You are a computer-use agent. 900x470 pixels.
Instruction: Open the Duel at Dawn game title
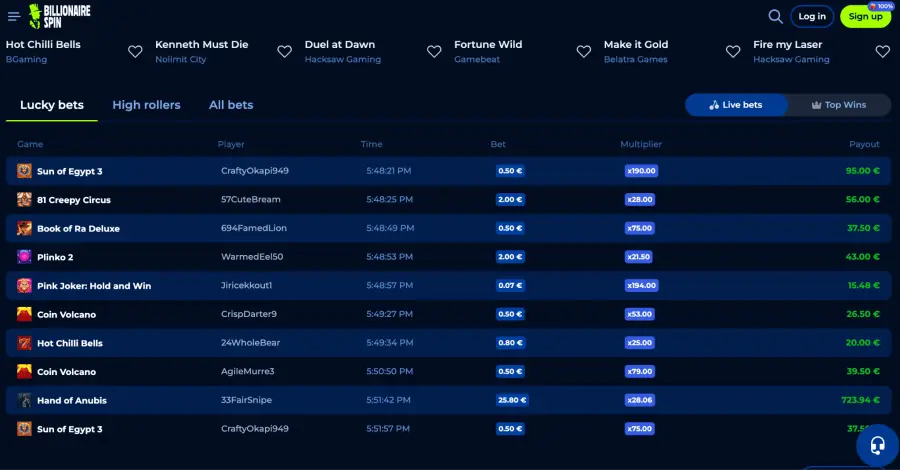[342, 45]
